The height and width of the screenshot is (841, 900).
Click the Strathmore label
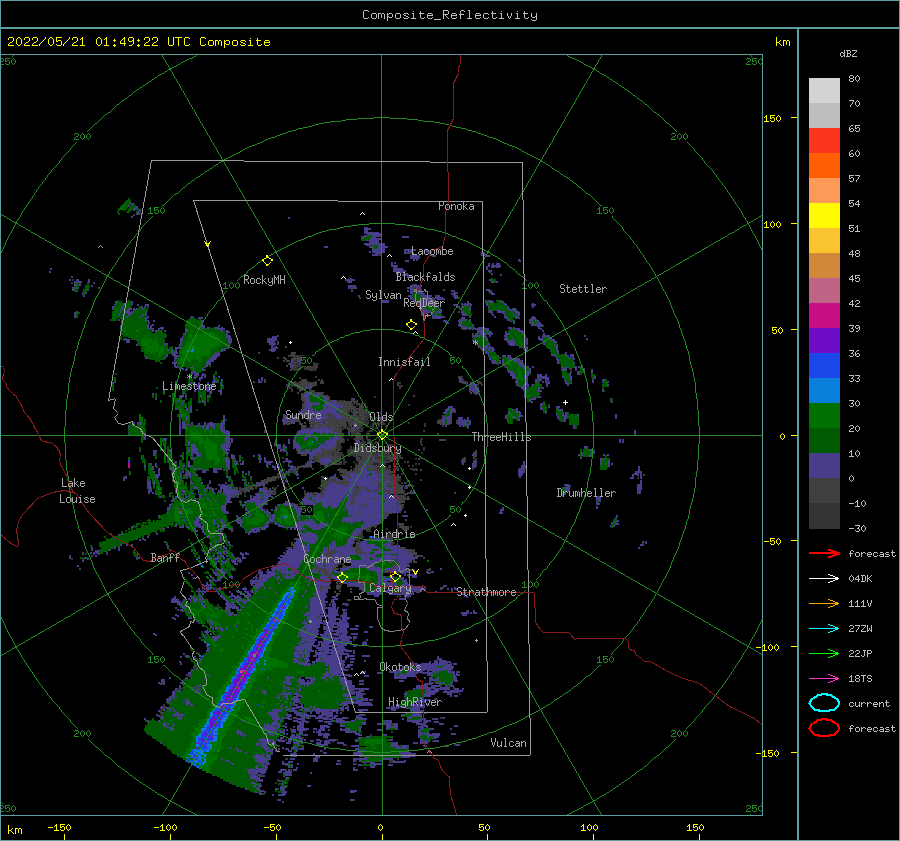coord(486,592)
